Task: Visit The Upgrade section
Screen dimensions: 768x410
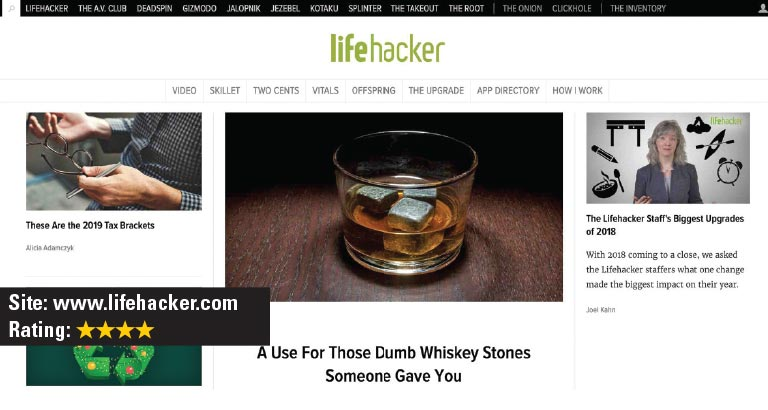Action: (436, 91)
